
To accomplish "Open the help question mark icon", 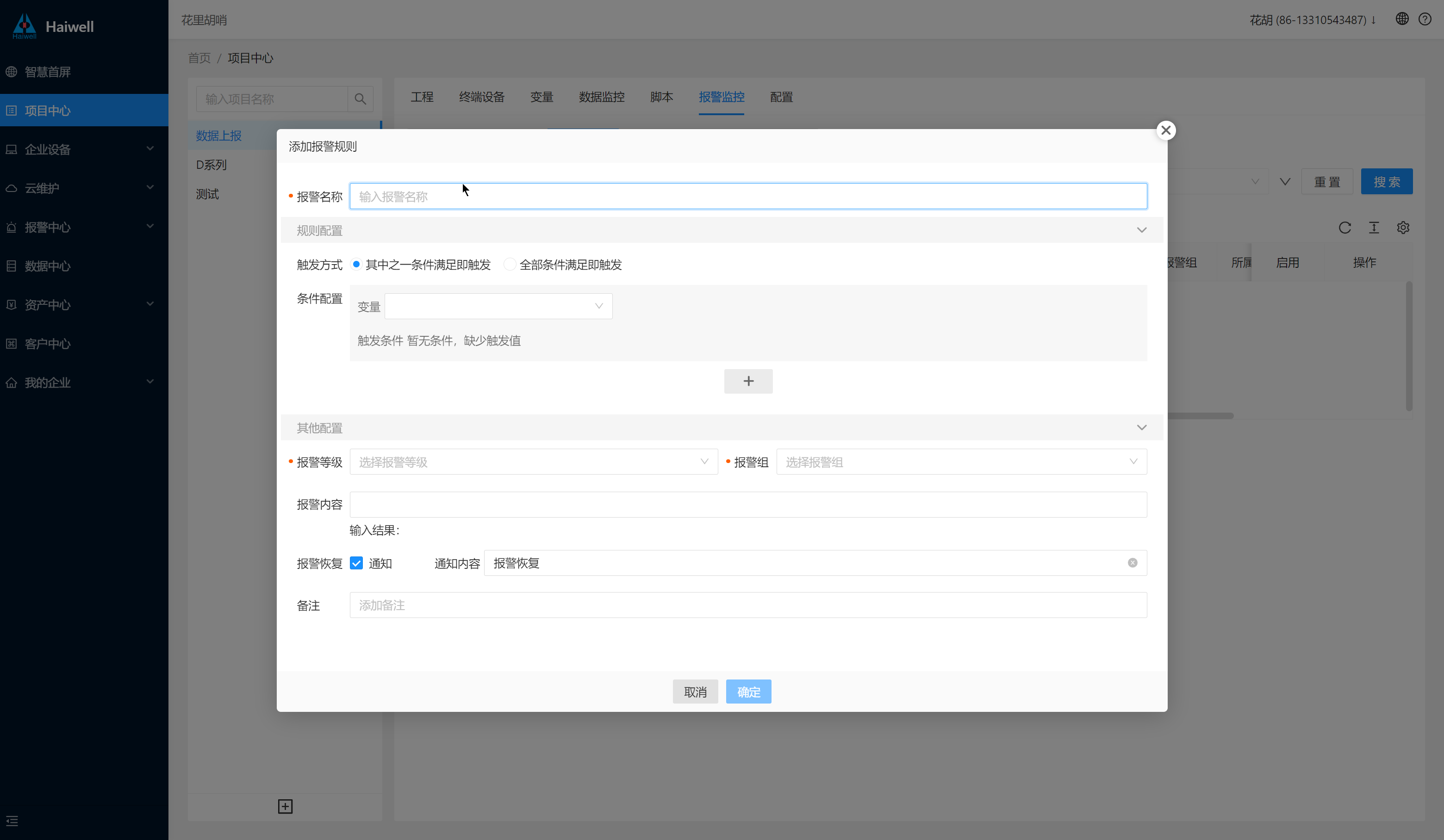I will pos(1425,19).
